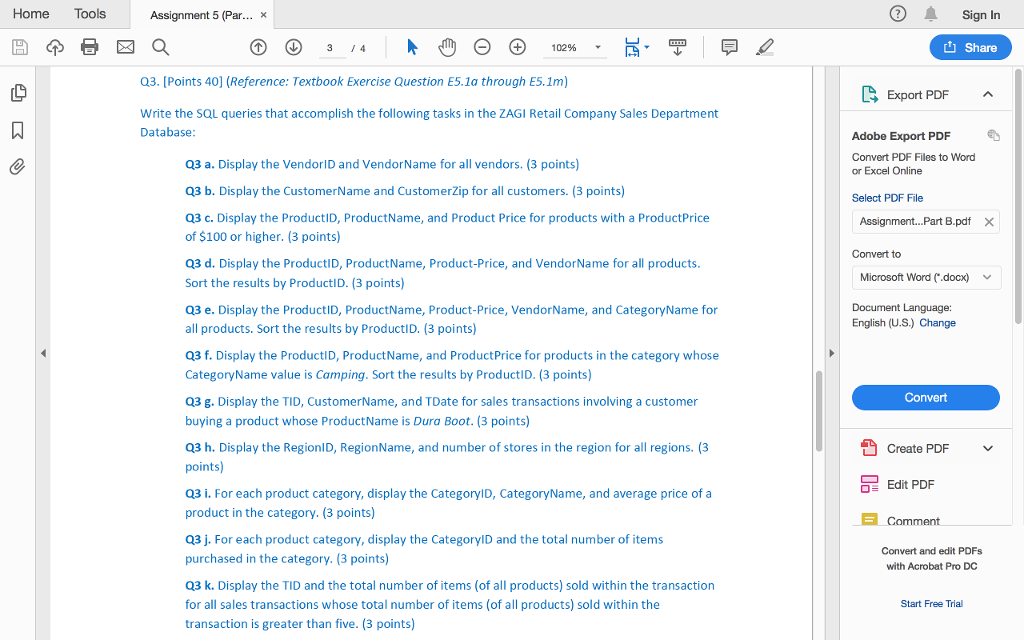Zoom out using the minus icon
This screenshot has width=1024, height=640.
[x=482, y=47]
